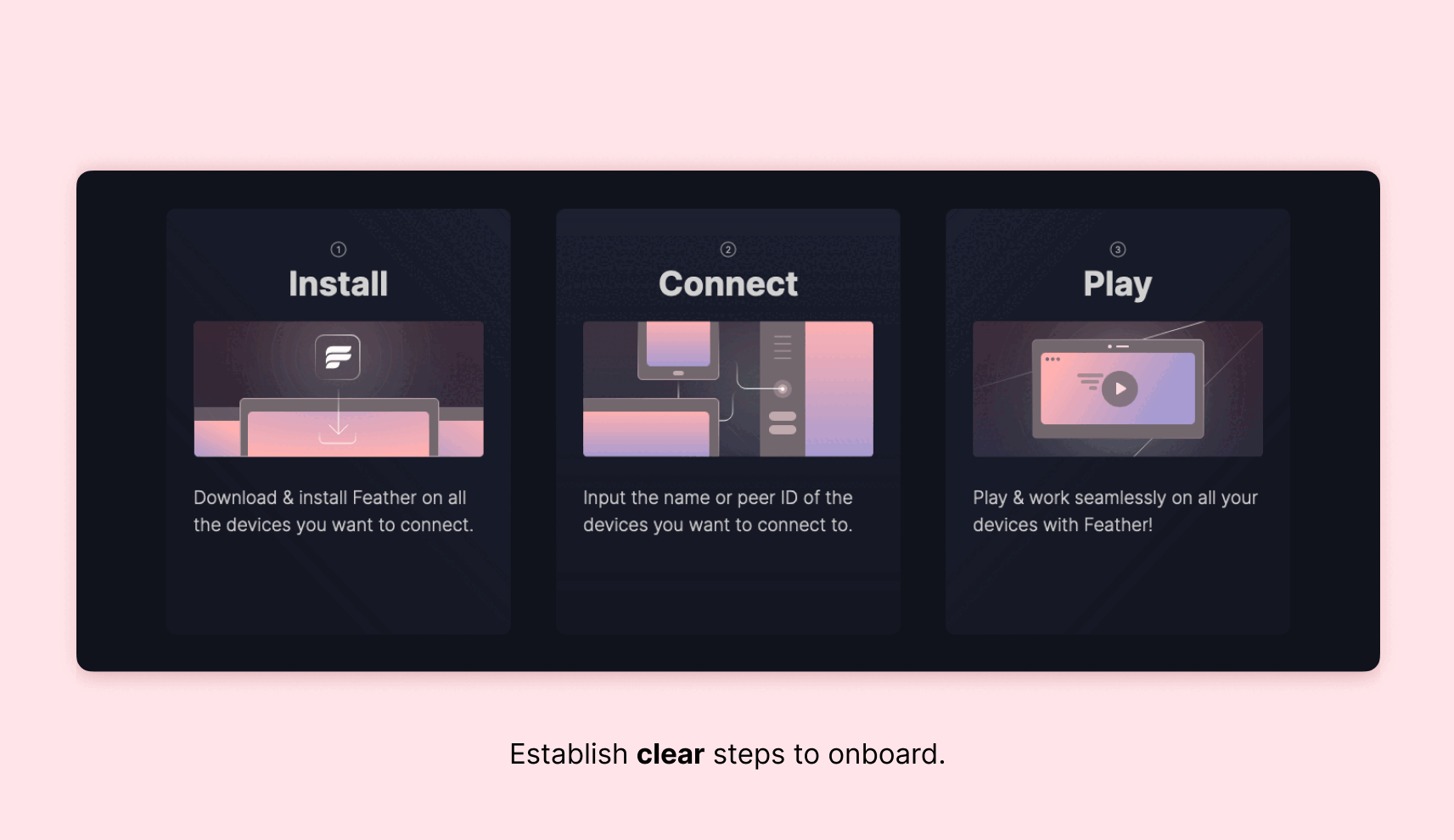Click the Install heading text

[338, 283]
